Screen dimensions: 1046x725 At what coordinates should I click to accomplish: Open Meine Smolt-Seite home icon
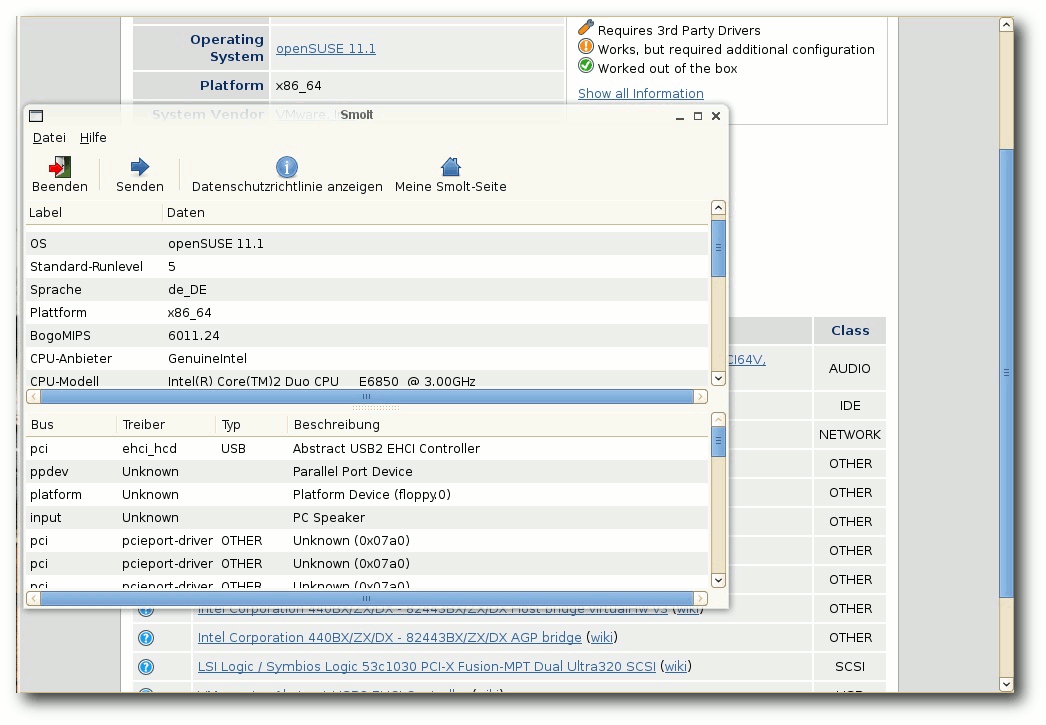(x=450, y=167)
